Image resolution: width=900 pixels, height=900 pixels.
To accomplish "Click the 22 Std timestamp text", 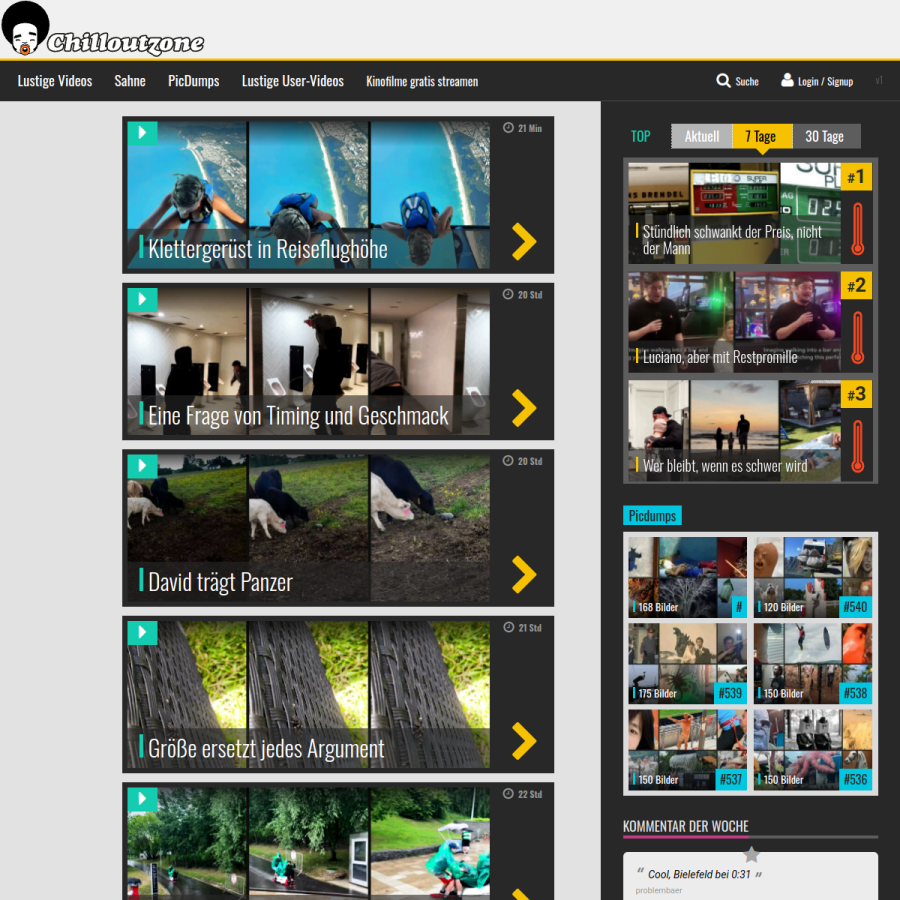I will tap(530, 794).
